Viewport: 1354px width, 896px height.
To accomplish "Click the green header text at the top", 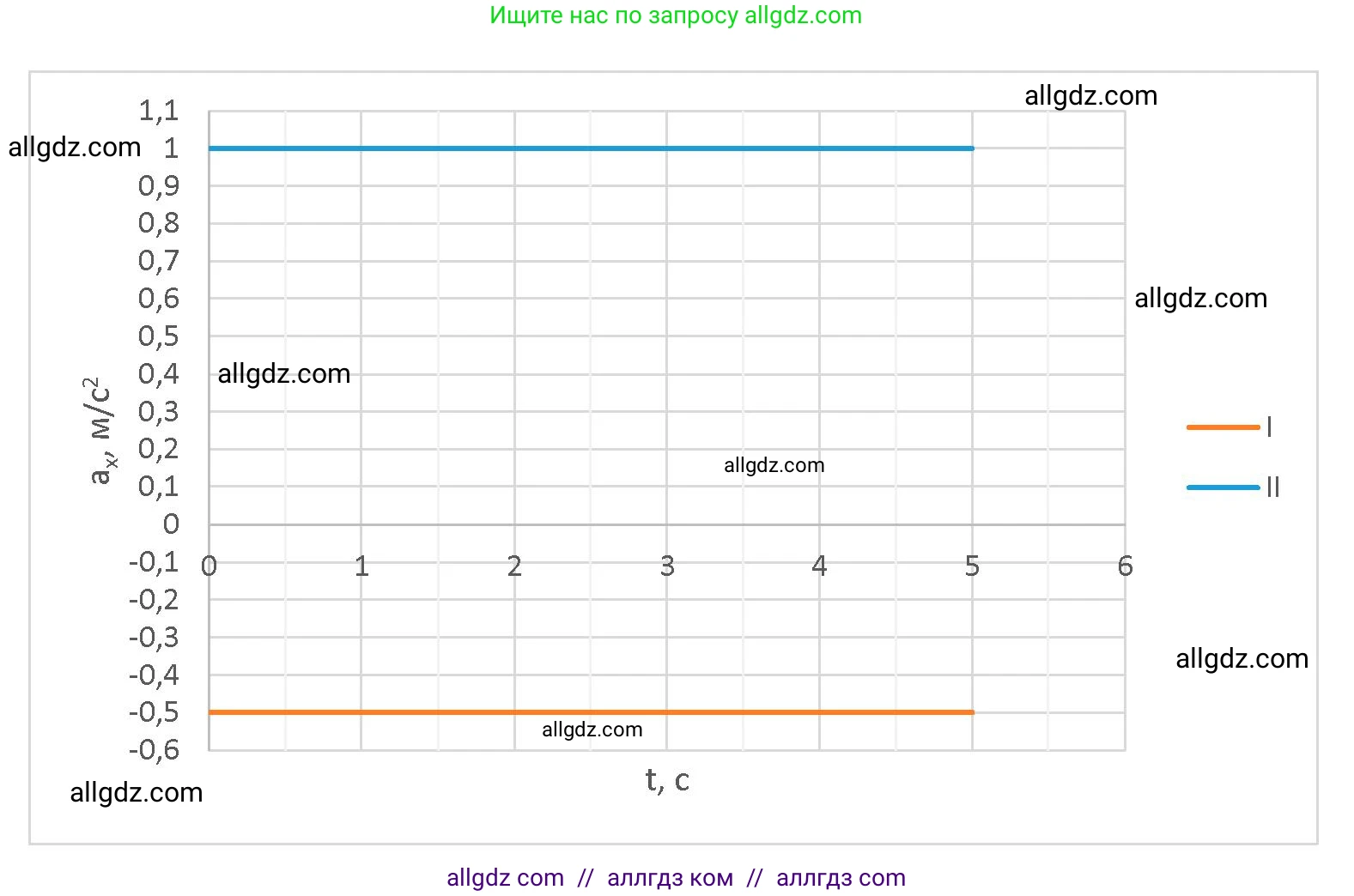I will pos(676,15).
